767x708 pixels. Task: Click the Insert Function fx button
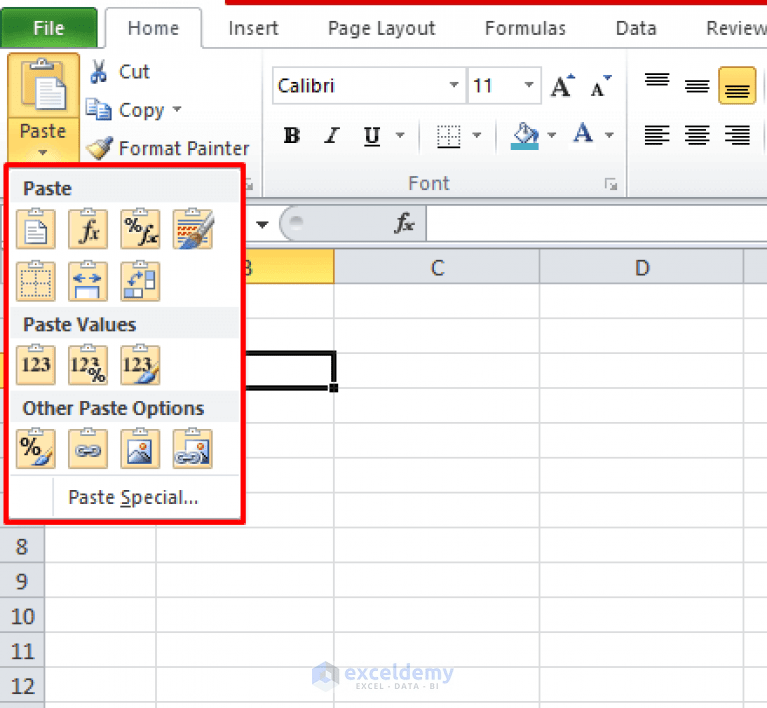tap(404, 223)
